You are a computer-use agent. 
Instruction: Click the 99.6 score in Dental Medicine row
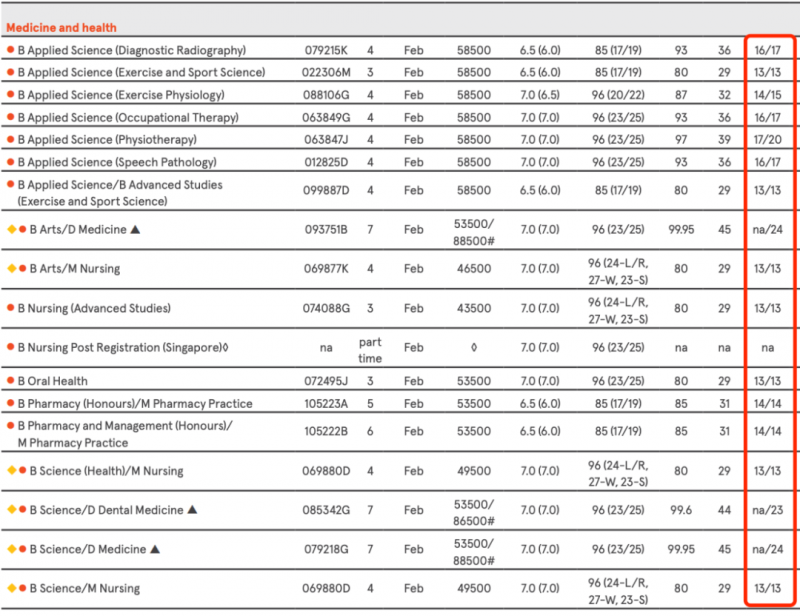click(681, 510)
